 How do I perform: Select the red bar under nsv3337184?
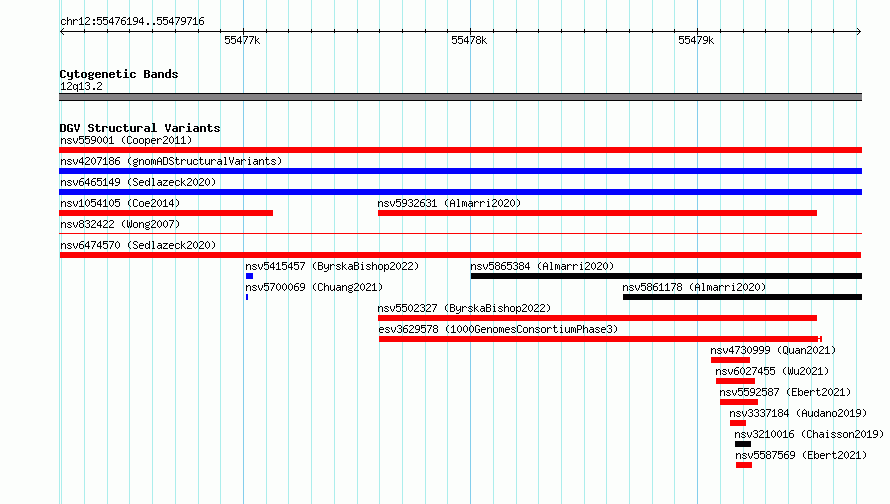pos(738,423)
